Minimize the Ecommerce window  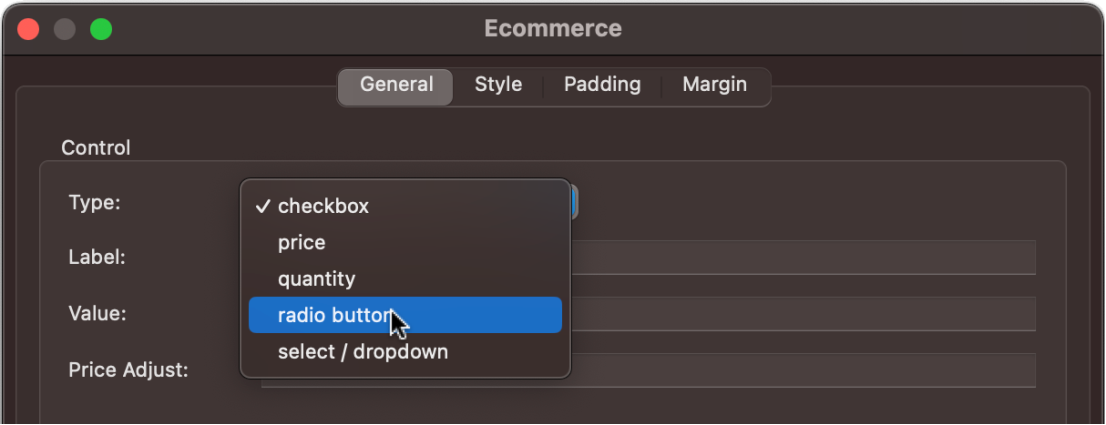(x=65, y=29)
